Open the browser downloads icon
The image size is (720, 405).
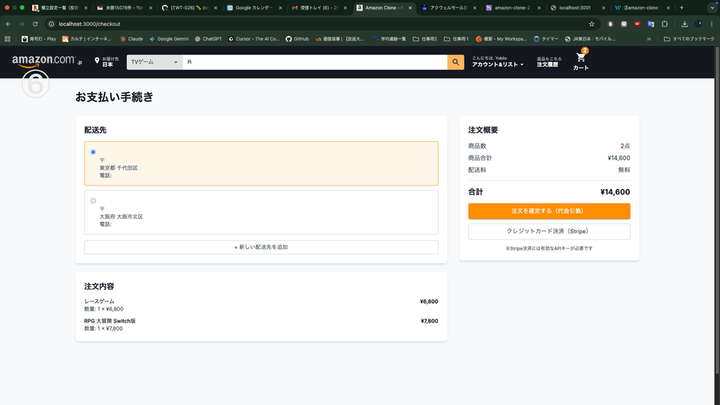pos(684,24)
